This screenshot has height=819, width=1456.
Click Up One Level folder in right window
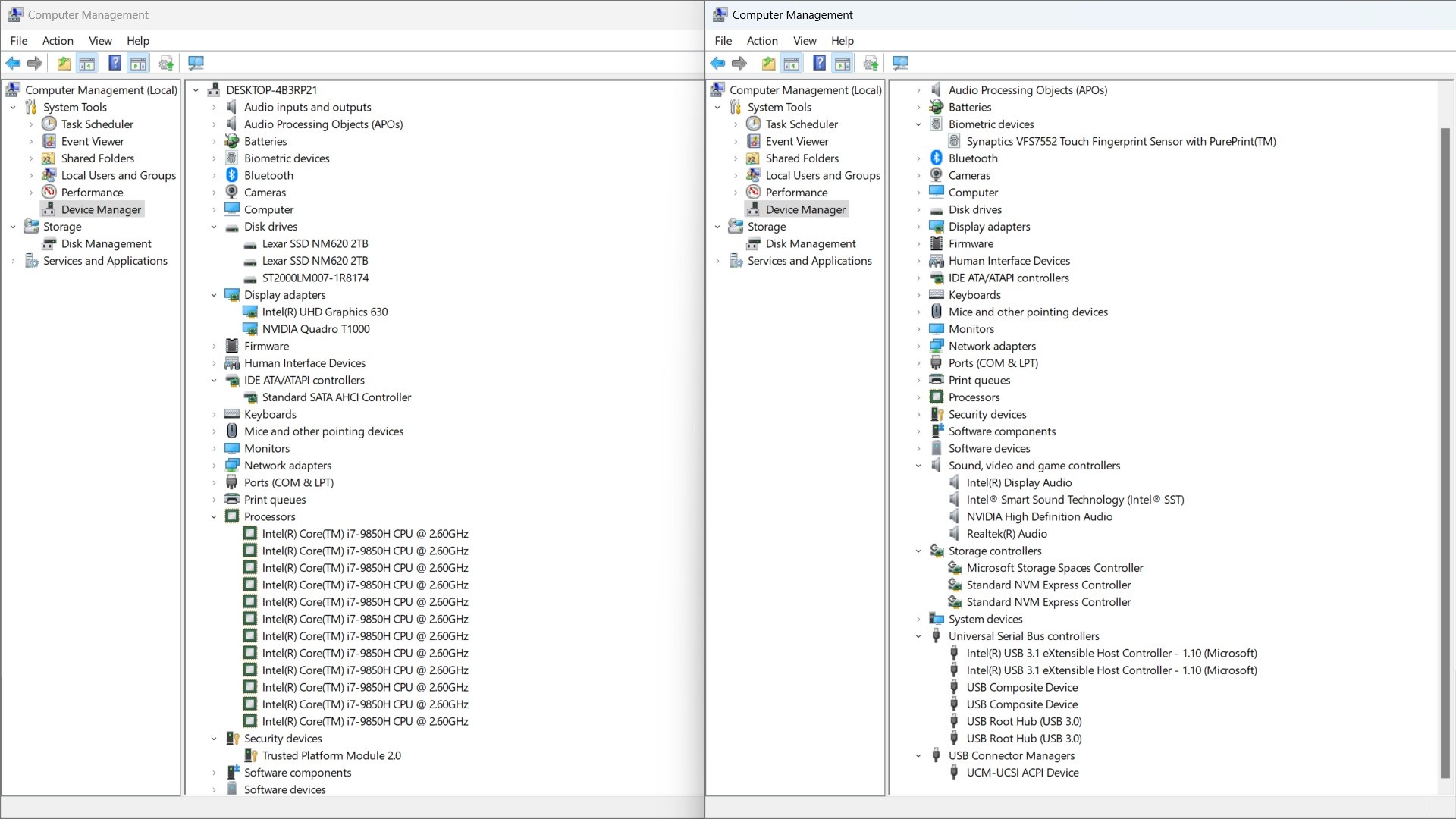point(769,64)
